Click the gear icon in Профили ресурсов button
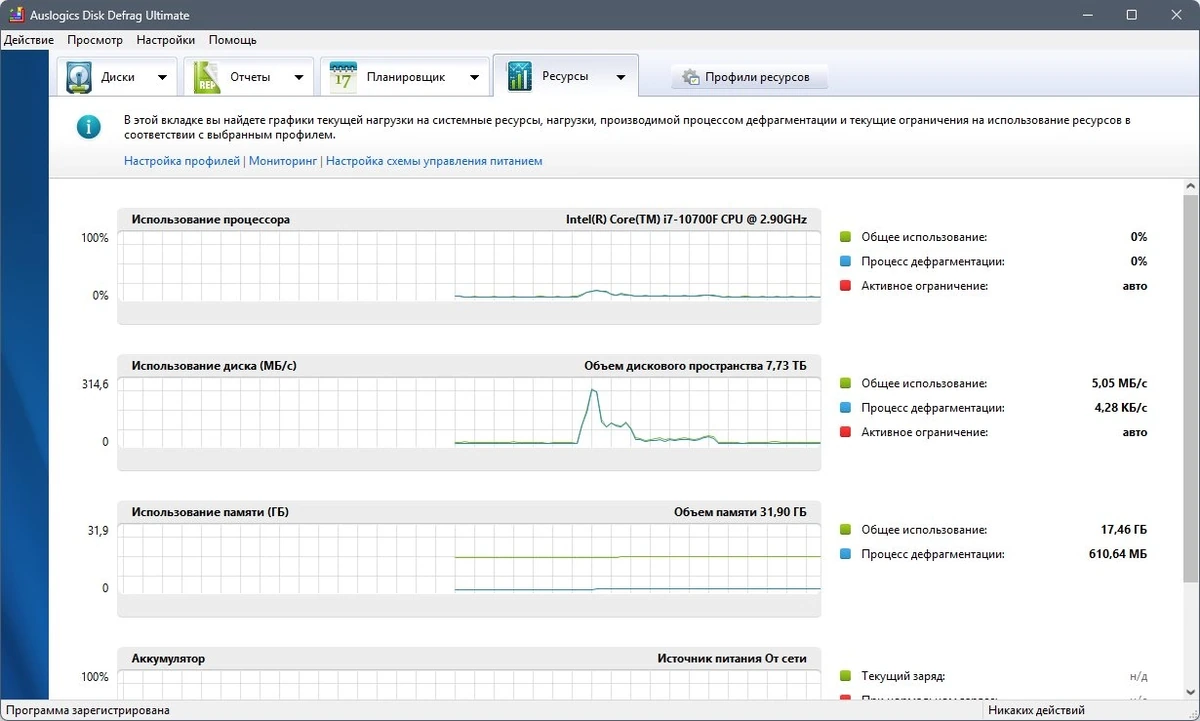The image size is (1200, 721). (690, 77)
